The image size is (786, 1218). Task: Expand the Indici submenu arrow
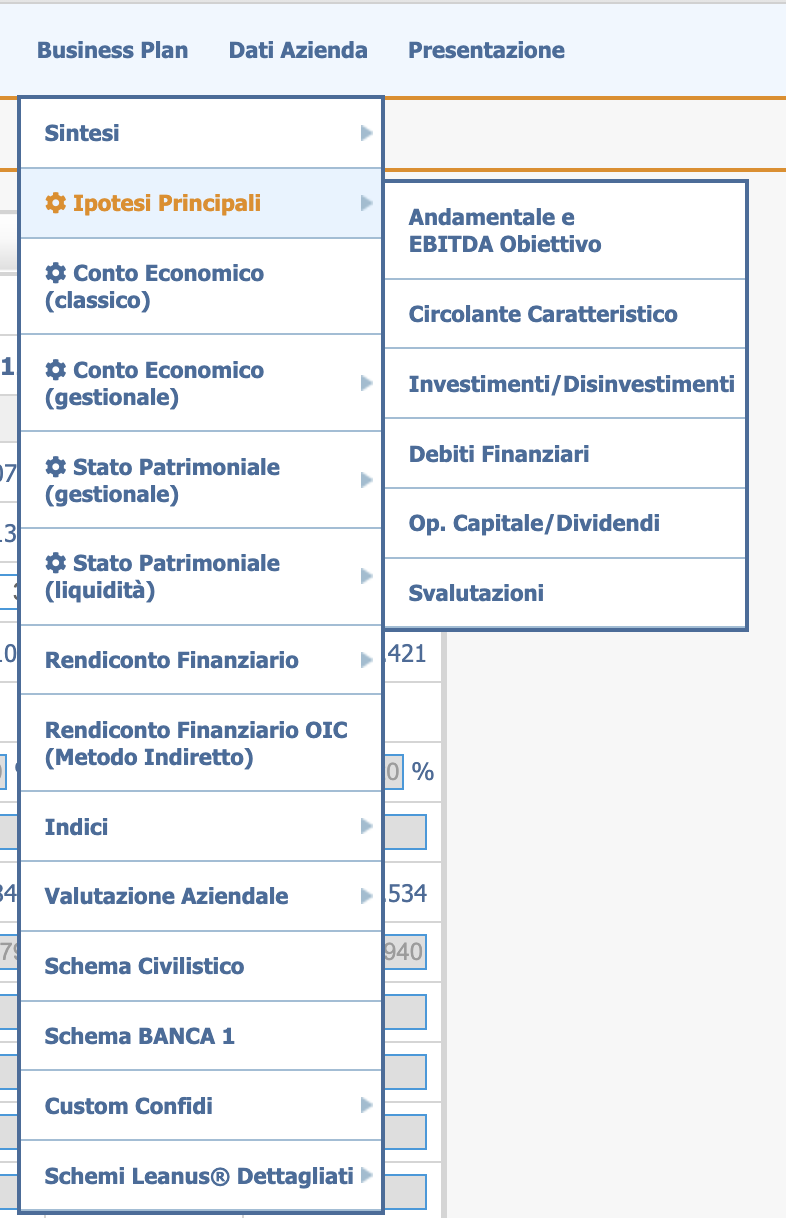[x=367, y=827]
